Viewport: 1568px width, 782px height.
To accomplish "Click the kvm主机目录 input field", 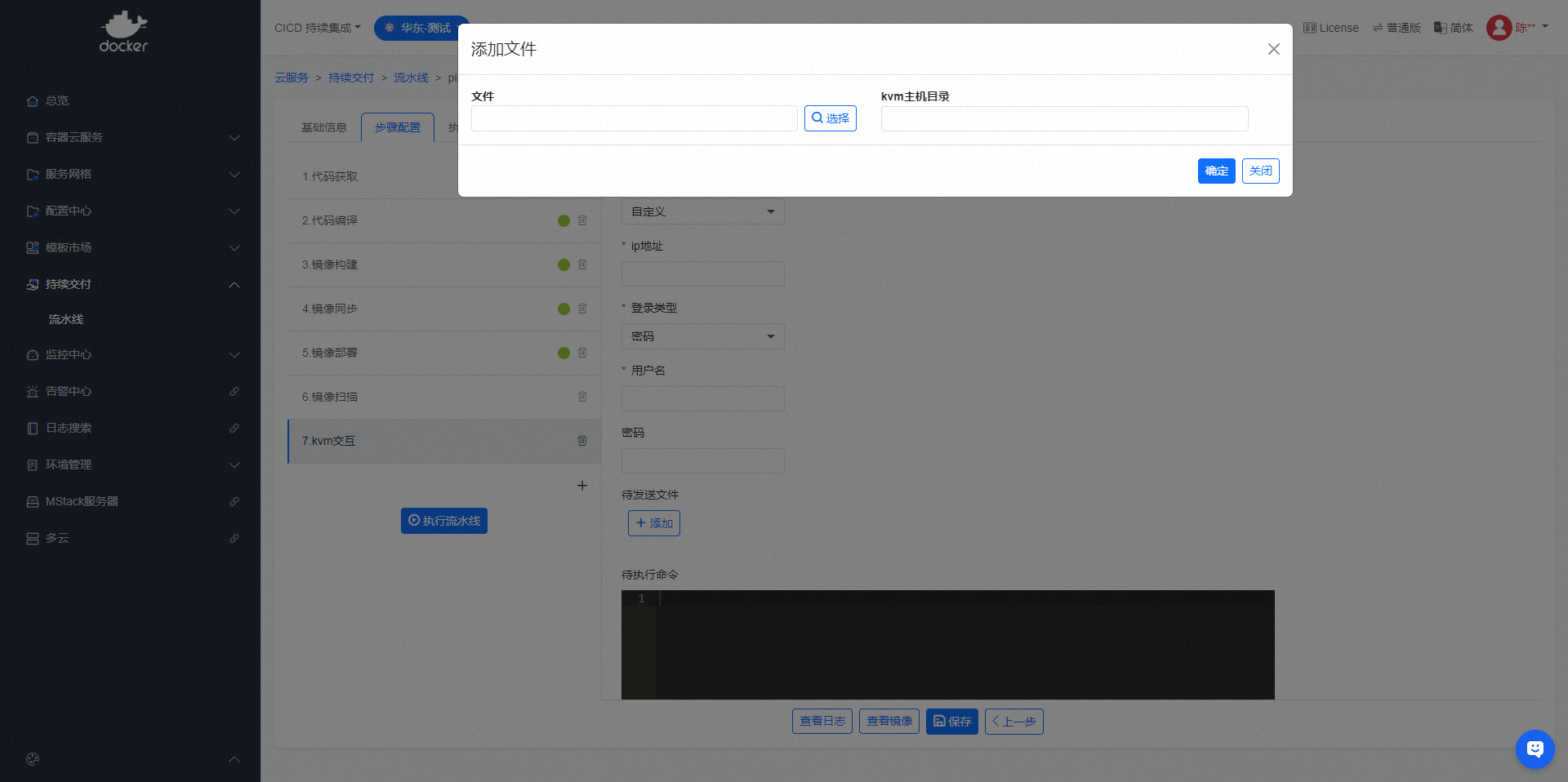I will click(x=1063, y=119).
